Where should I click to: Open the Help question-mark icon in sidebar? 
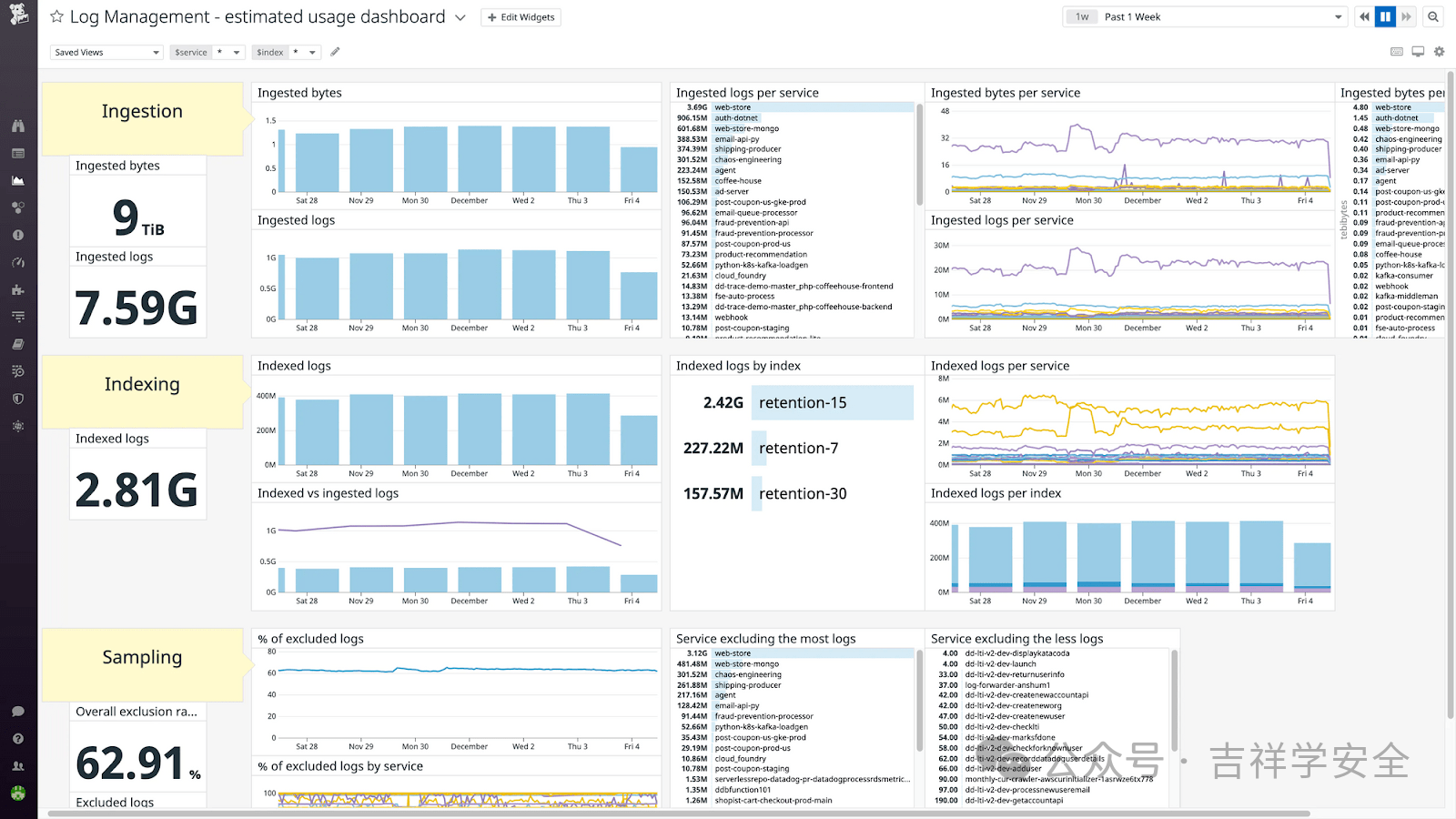click(x=18, y=739)
